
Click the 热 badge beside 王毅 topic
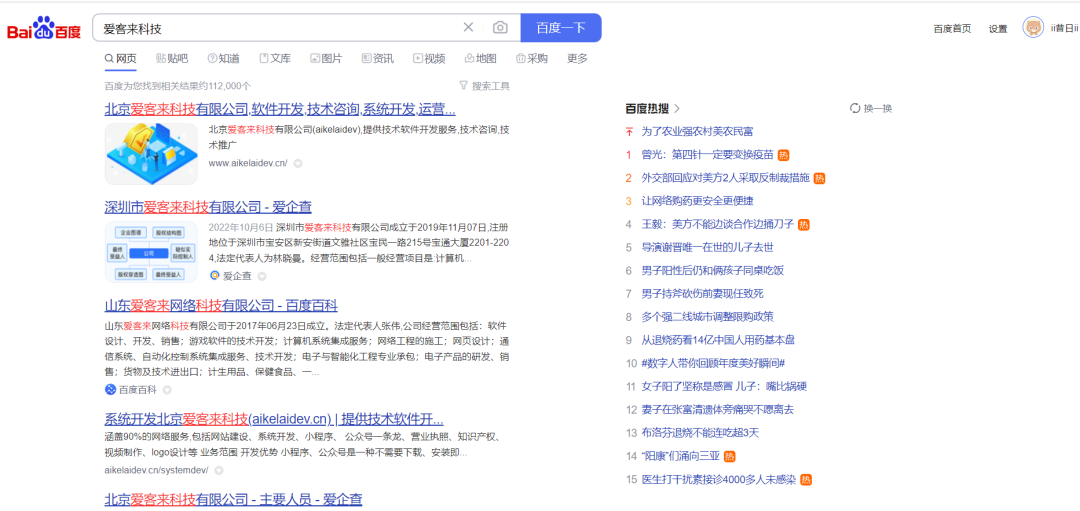[x=804, y=225]
